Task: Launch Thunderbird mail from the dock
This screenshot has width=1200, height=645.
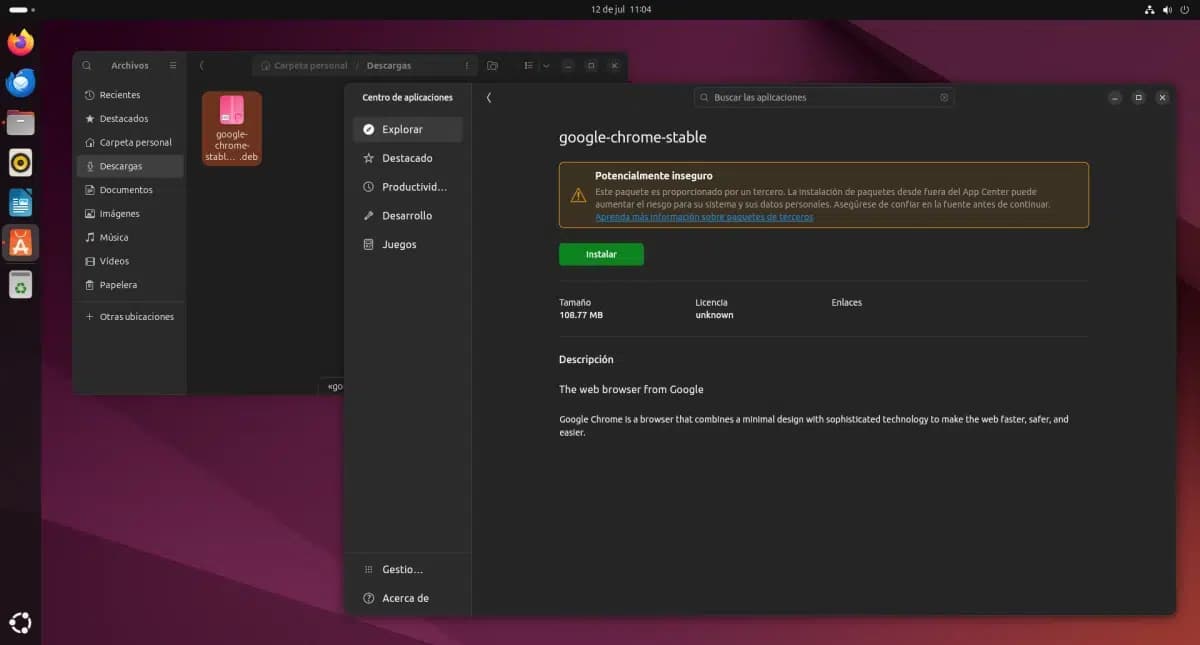Action: pos(20,82)
